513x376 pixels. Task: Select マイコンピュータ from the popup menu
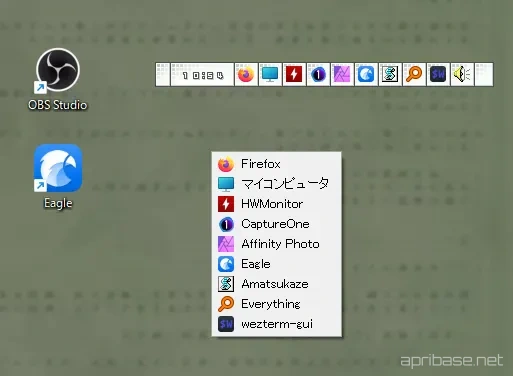click(276, 184)
